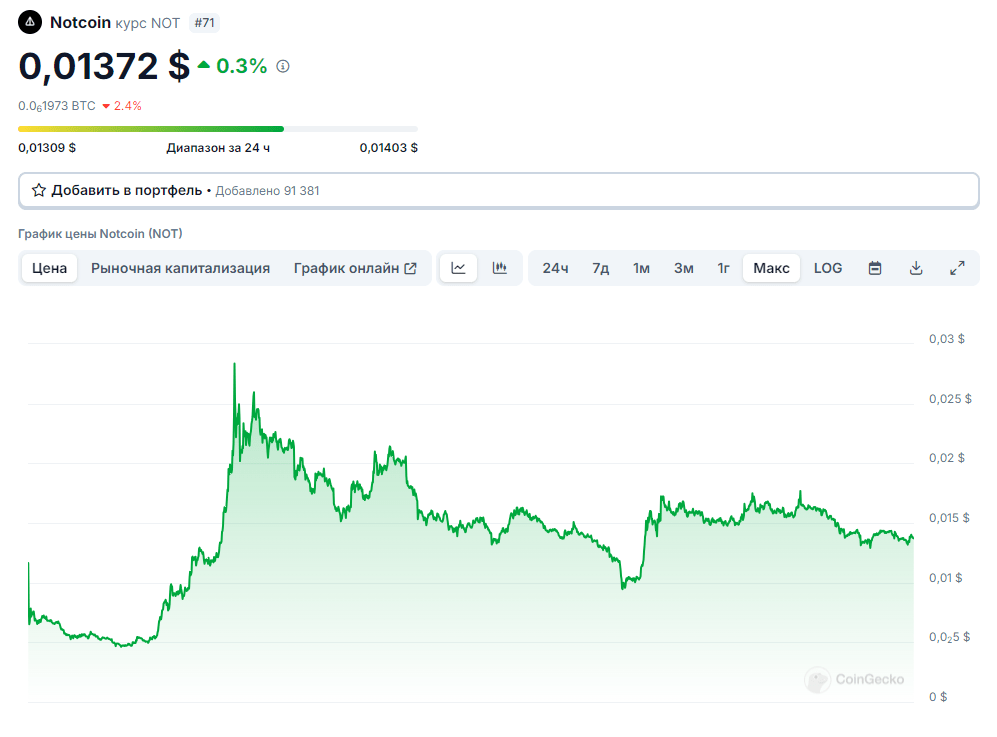Click the 0,01309 $ low value

click(x=47, y=148)
